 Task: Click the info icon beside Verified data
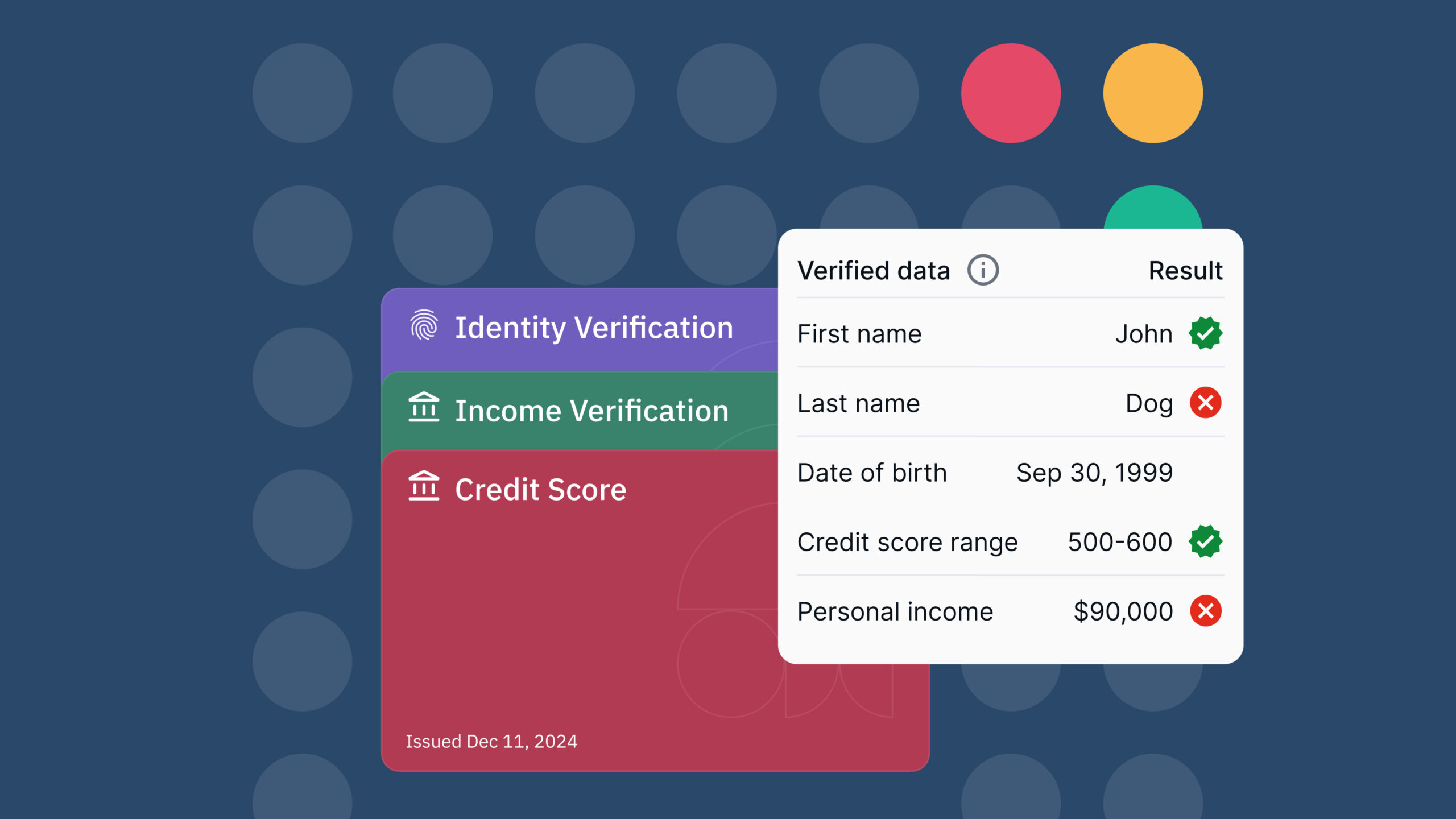pyautogui.click(x=983, y=270)
